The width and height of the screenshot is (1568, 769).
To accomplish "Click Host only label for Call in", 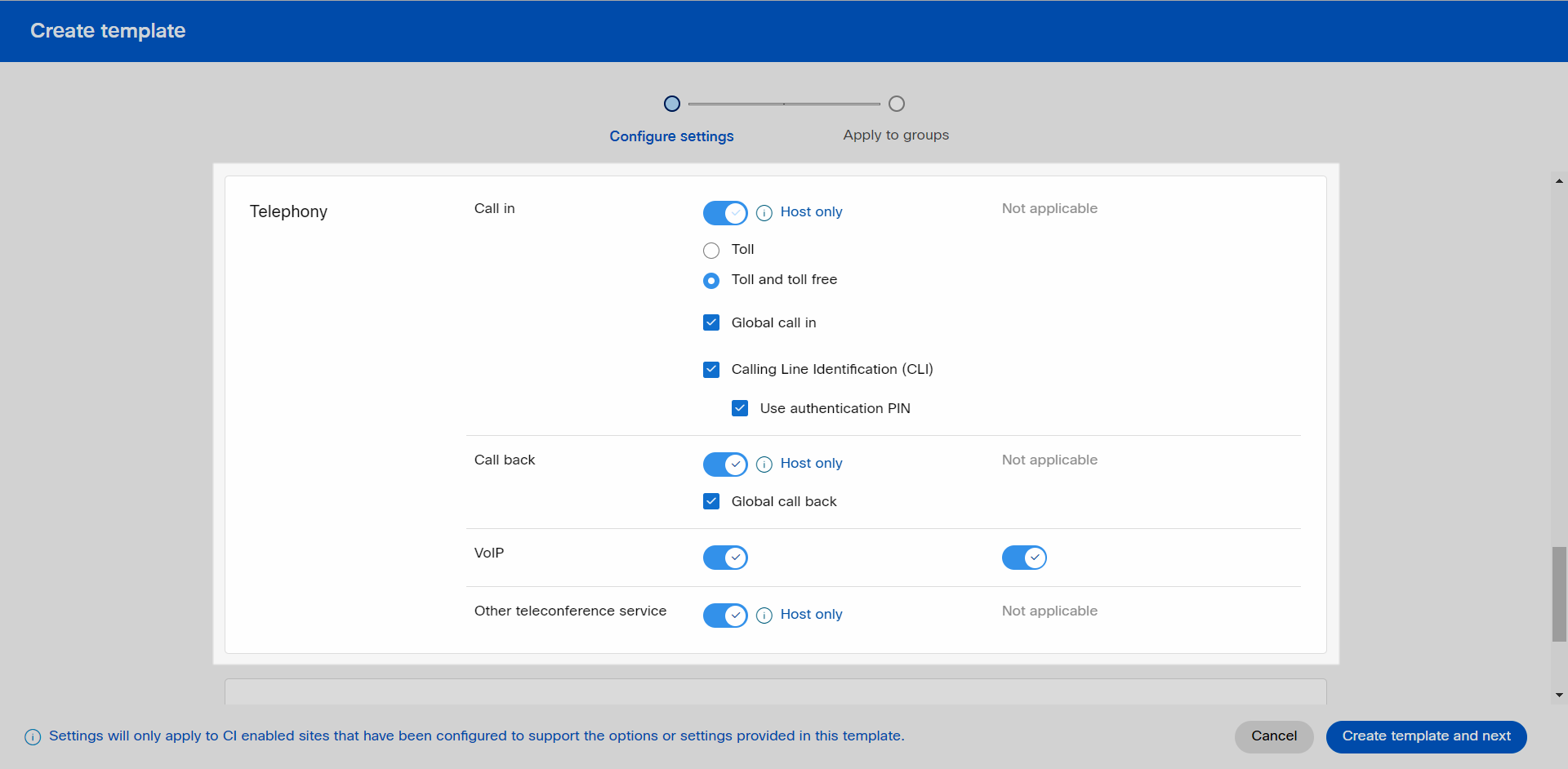I will point(811,211).
